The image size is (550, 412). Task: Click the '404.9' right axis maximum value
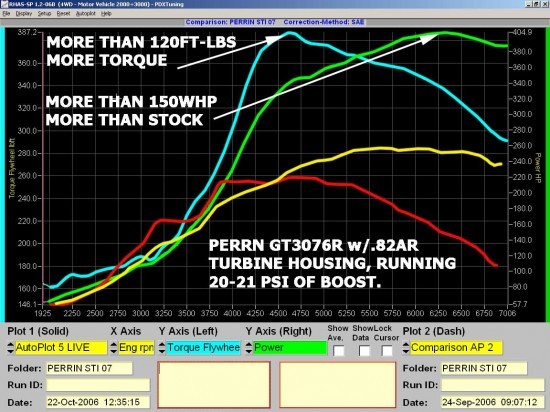pyautogui.click(x=522, y=32)
